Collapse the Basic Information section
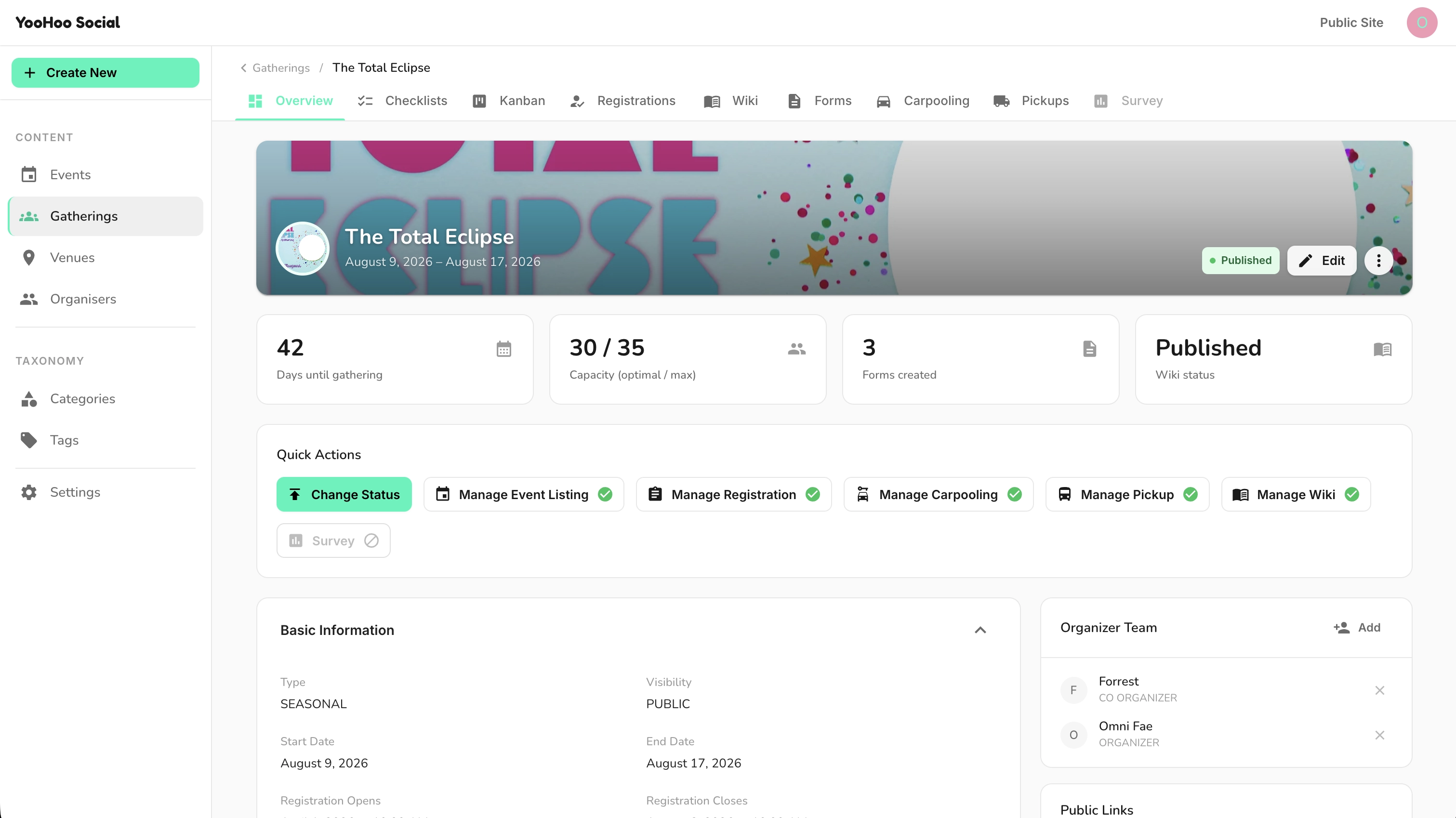Viewport: 1456px width, 818px height. [980, 630]
